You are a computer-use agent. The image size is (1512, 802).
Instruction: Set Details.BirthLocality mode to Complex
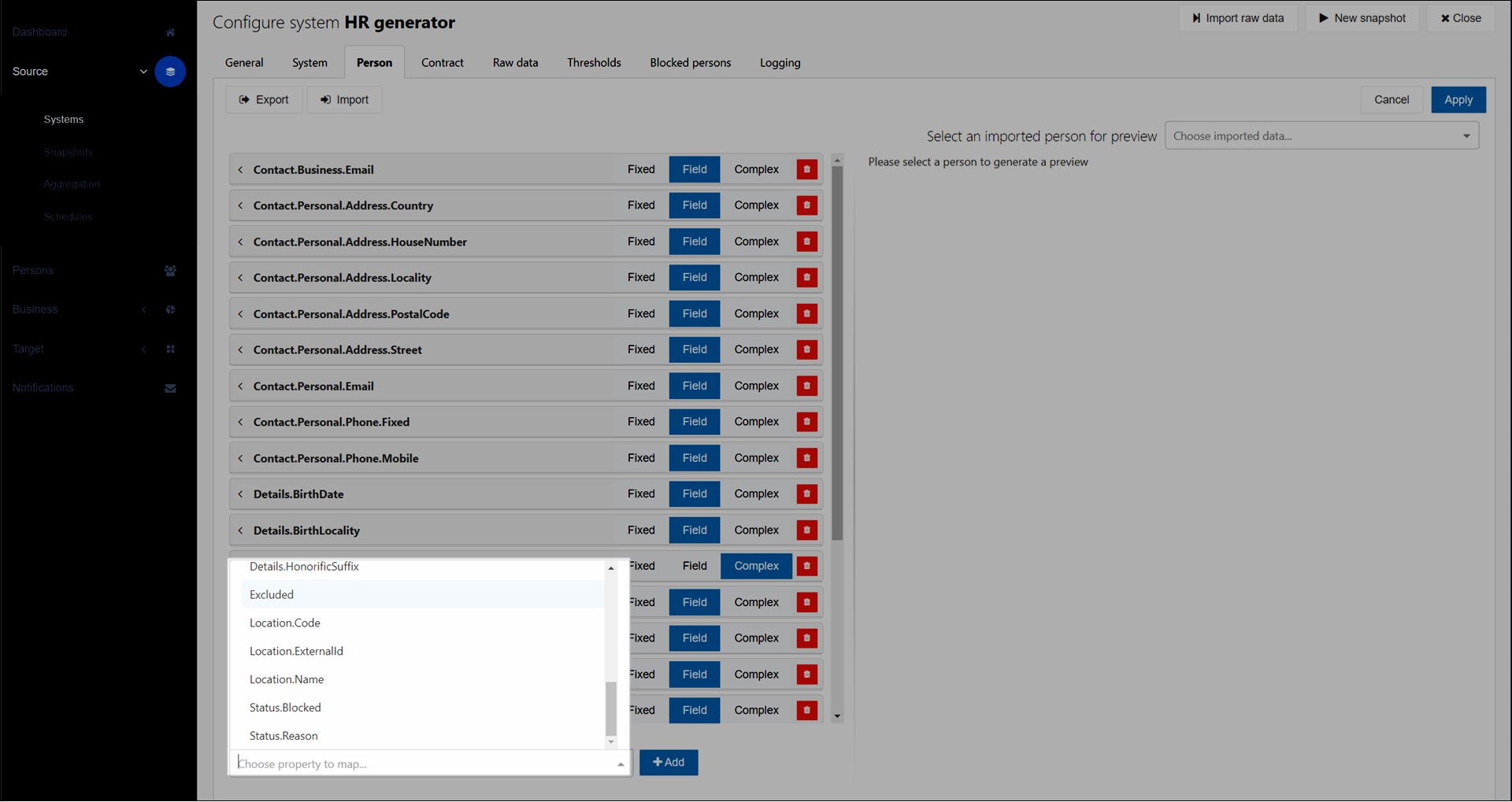point(756,530)
